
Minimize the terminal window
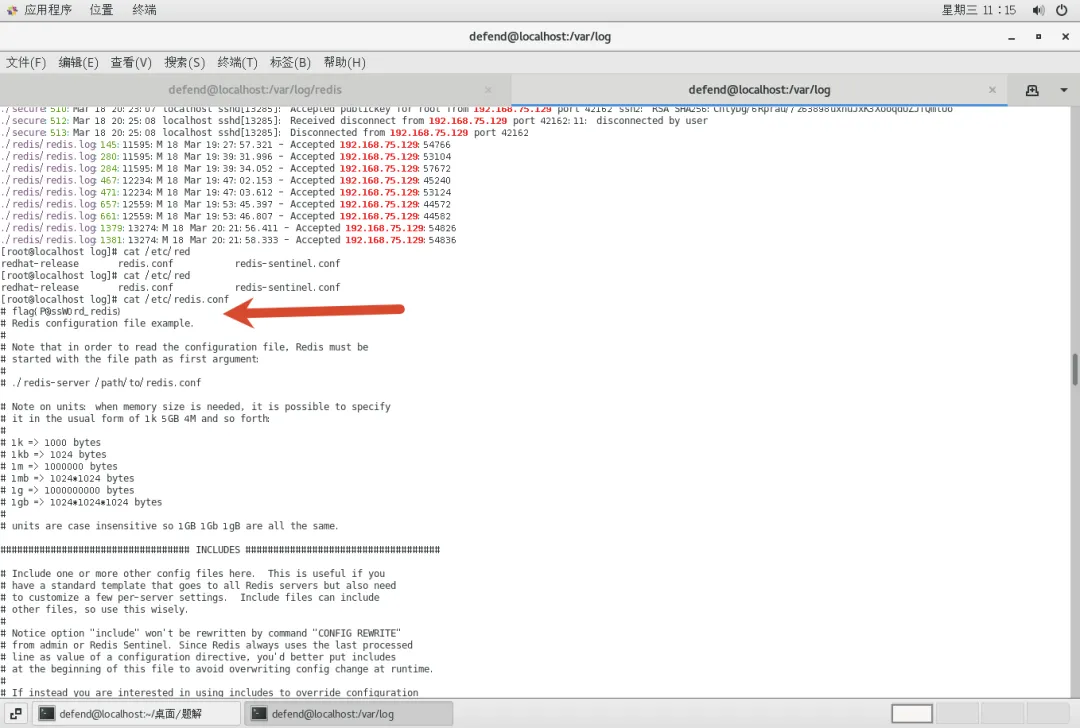[1011, 37]
